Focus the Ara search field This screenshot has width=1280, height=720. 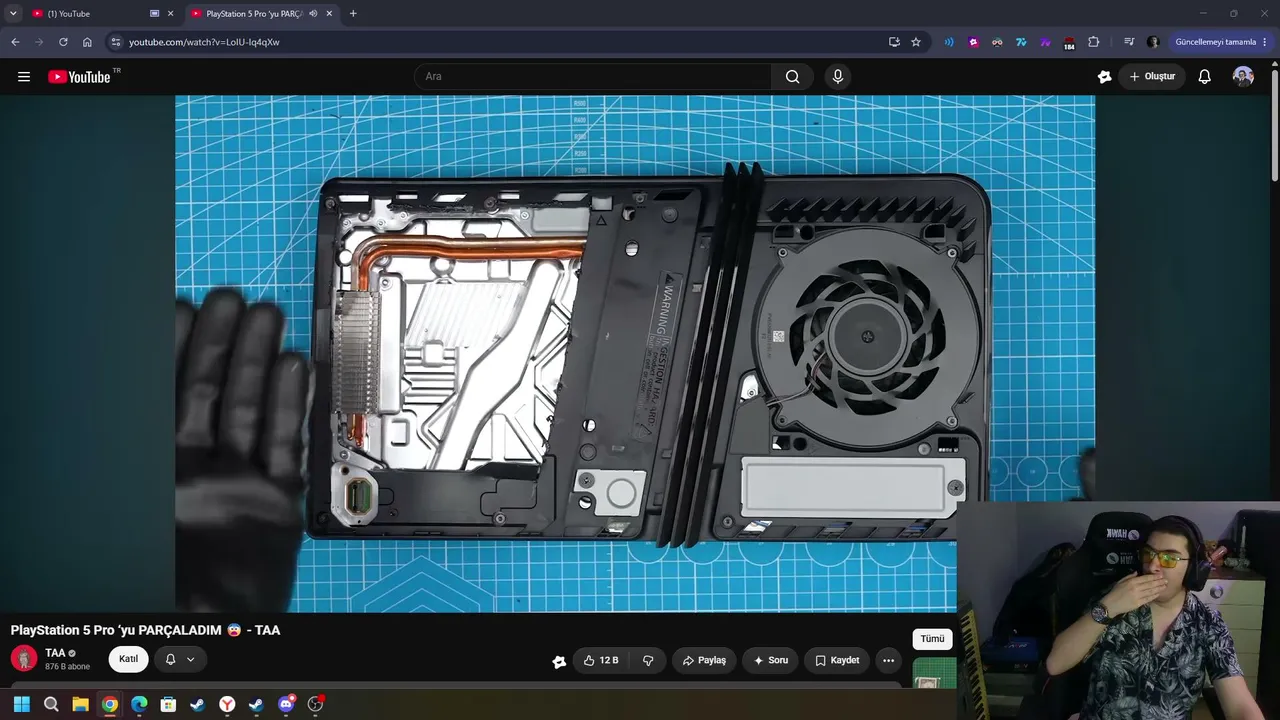point(593,77)
